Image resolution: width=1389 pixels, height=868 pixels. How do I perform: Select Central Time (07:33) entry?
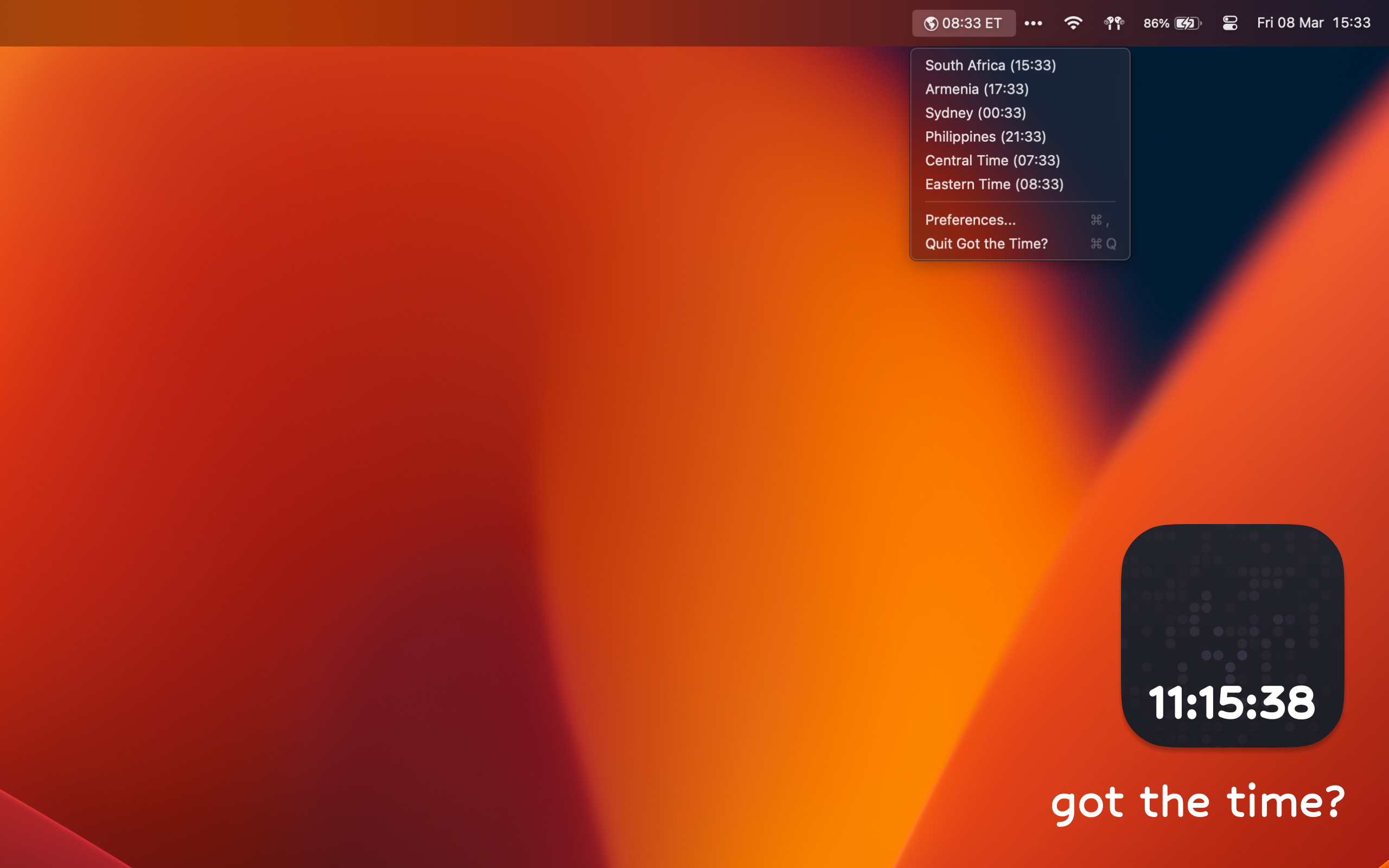[1020, 160]
